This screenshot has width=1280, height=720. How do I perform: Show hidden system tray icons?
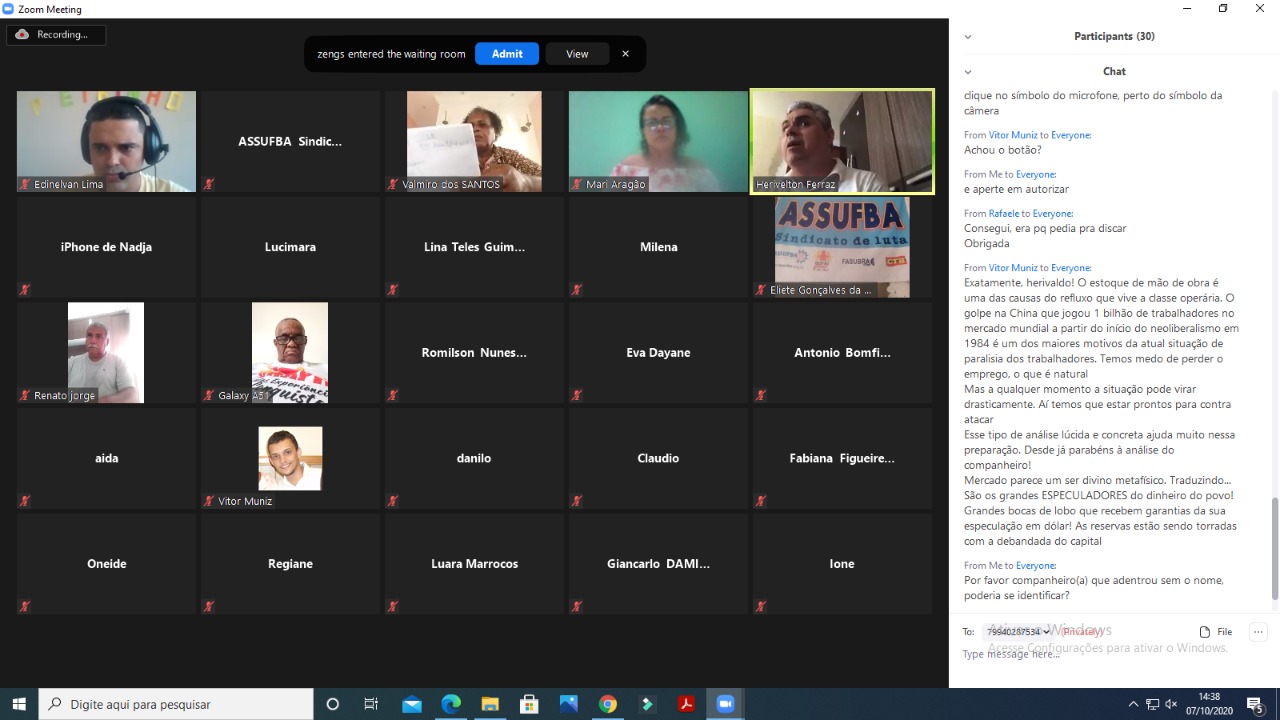[1133, 704]
